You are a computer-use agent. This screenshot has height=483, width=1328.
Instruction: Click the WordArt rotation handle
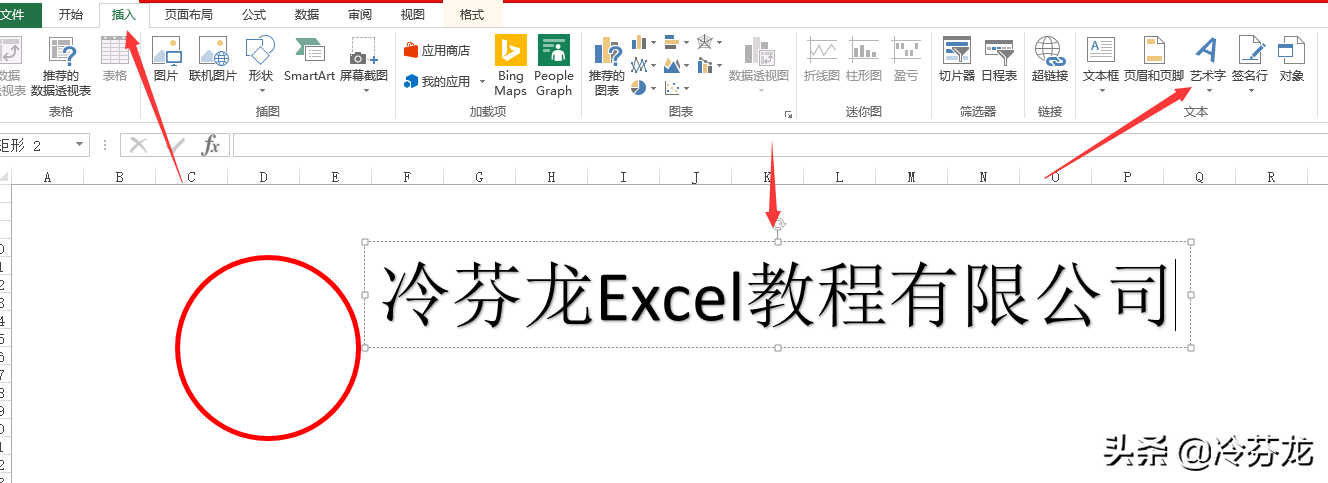coord(780,225)
